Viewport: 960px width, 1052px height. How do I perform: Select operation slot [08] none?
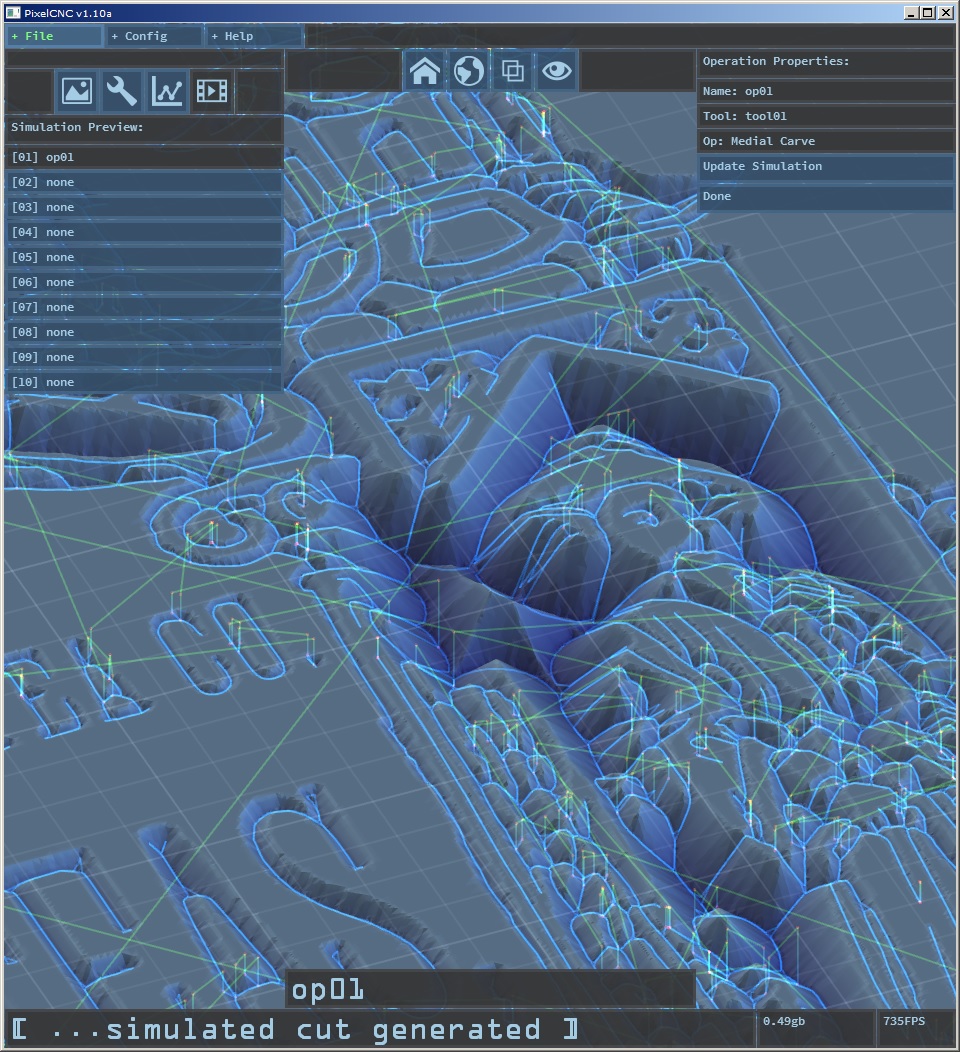[x=144, y=332]
